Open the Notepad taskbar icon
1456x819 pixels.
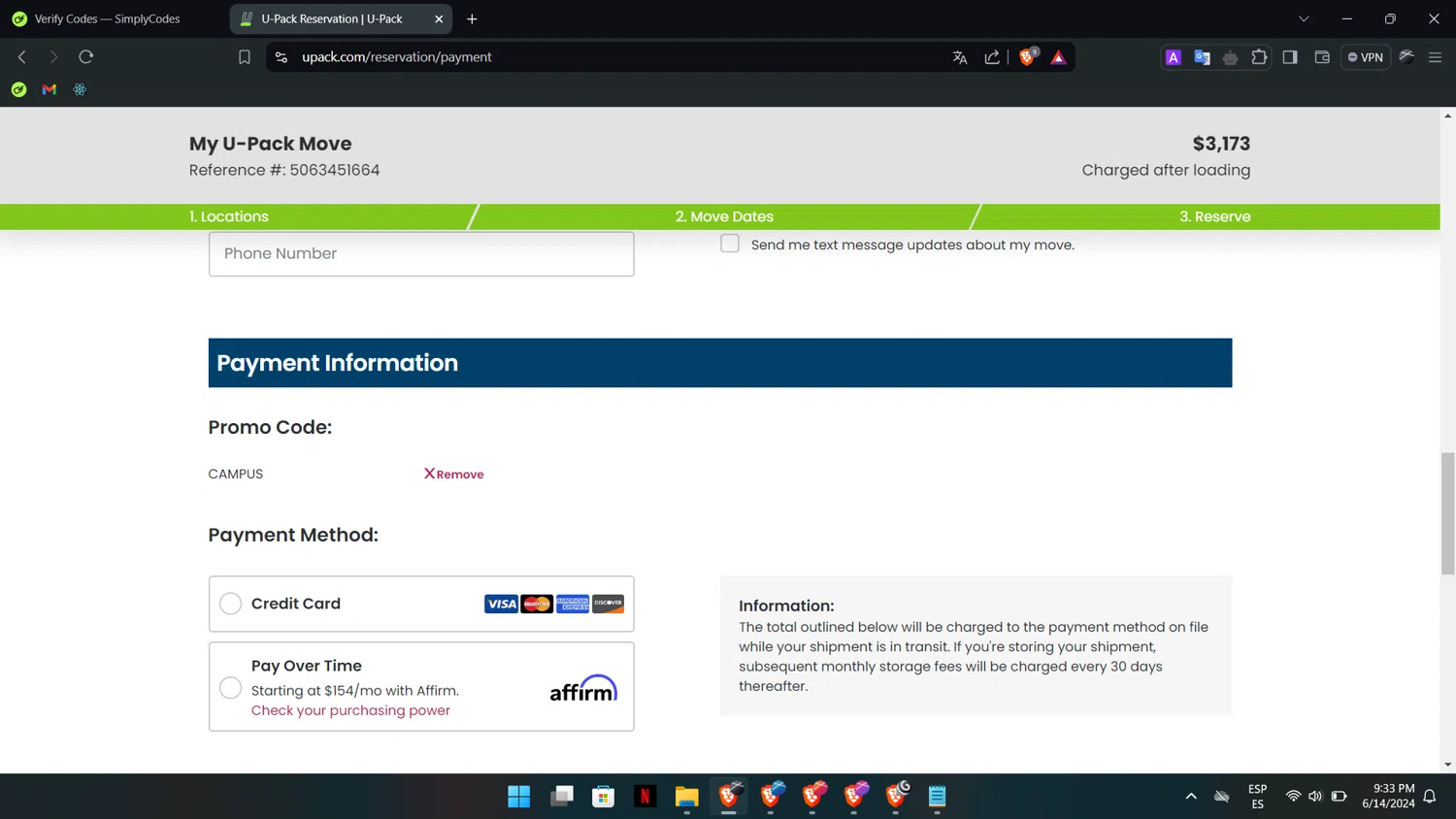click(x=938, y=797)
